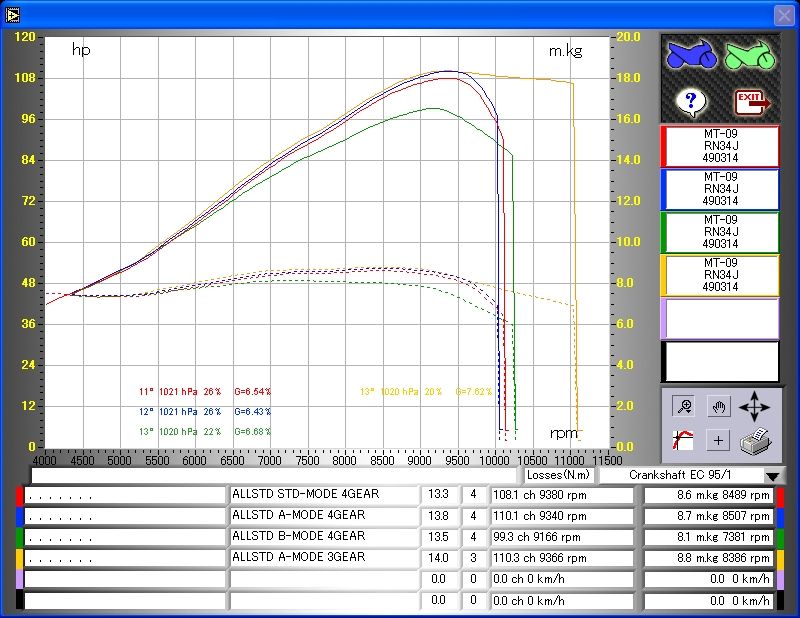Select the empty black-bordered run slot

(720, 361)
